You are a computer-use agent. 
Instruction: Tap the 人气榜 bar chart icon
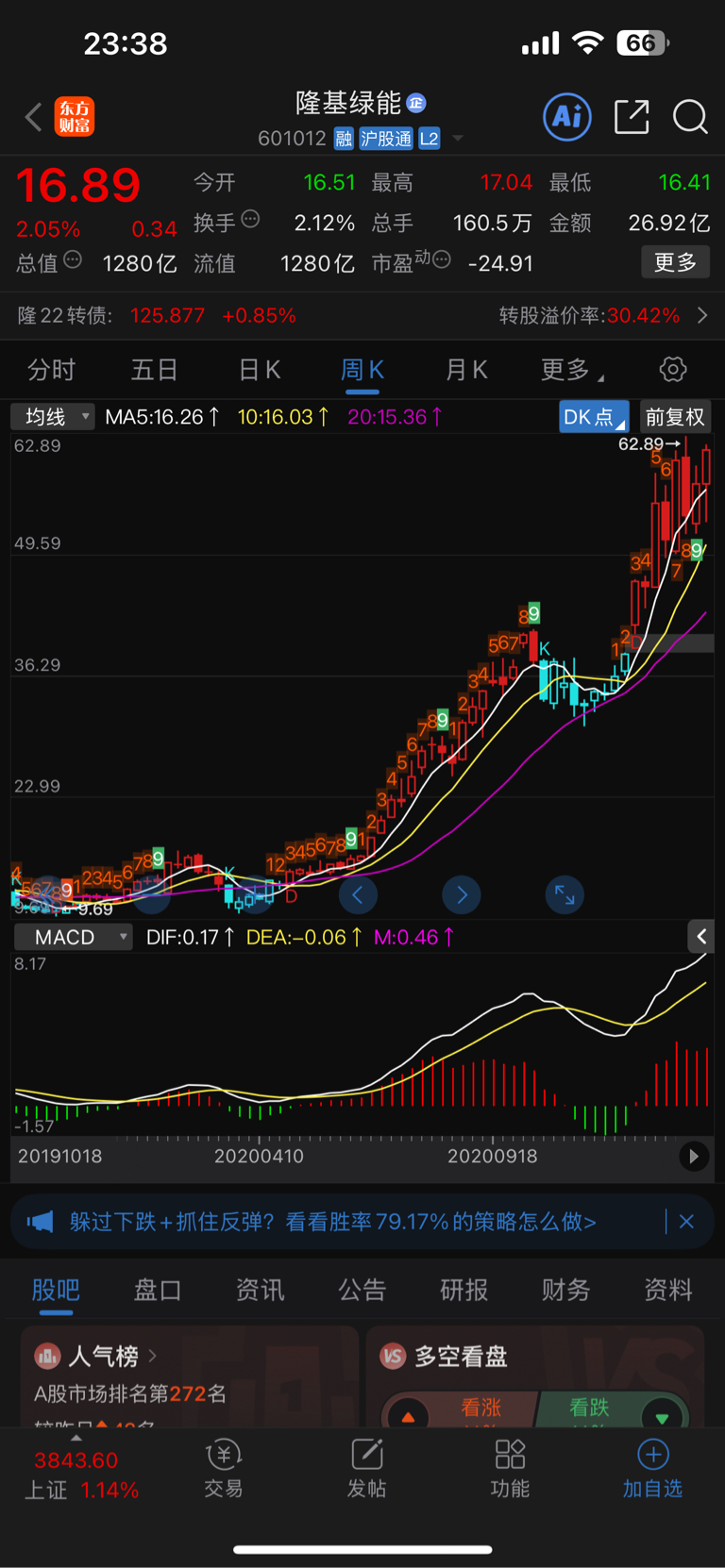(47, 1357)
